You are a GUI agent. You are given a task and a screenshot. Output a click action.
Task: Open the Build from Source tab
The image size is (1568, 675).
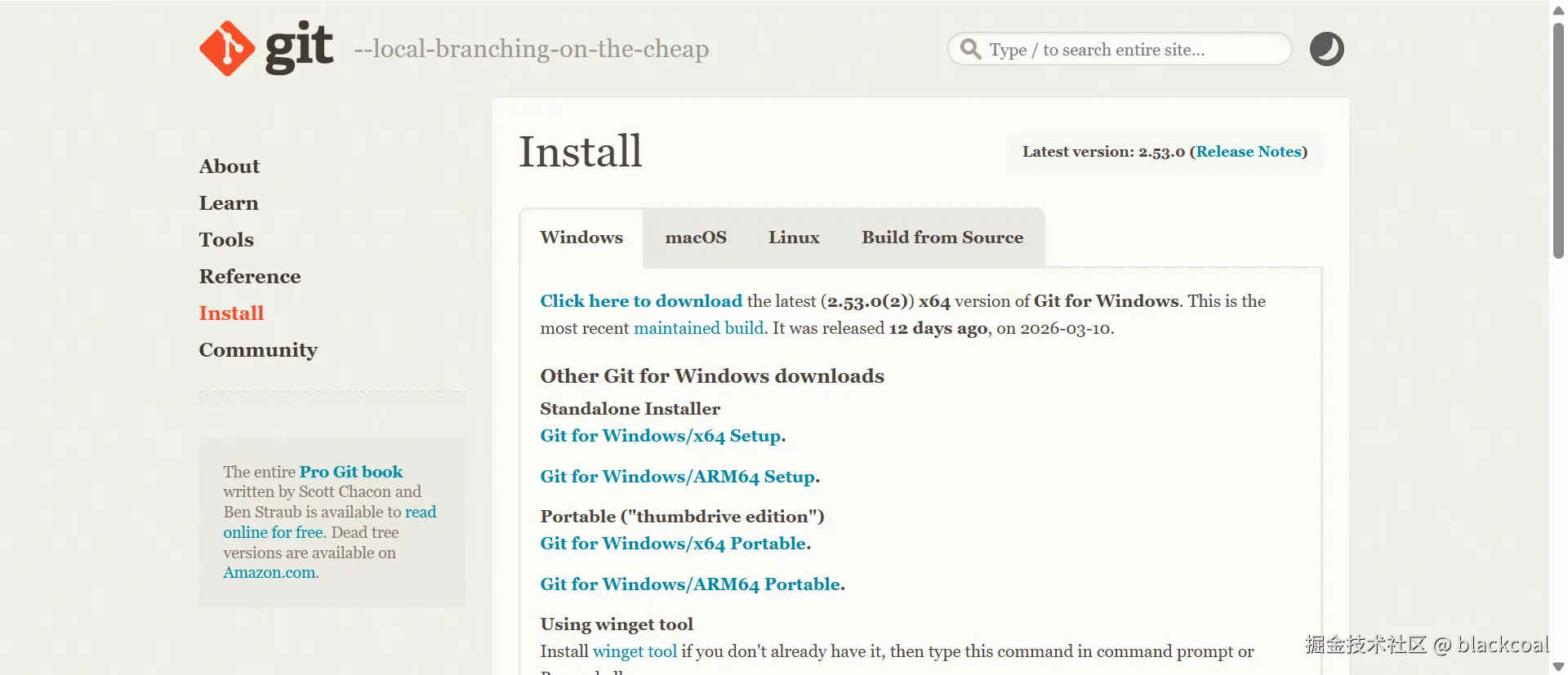942,238
